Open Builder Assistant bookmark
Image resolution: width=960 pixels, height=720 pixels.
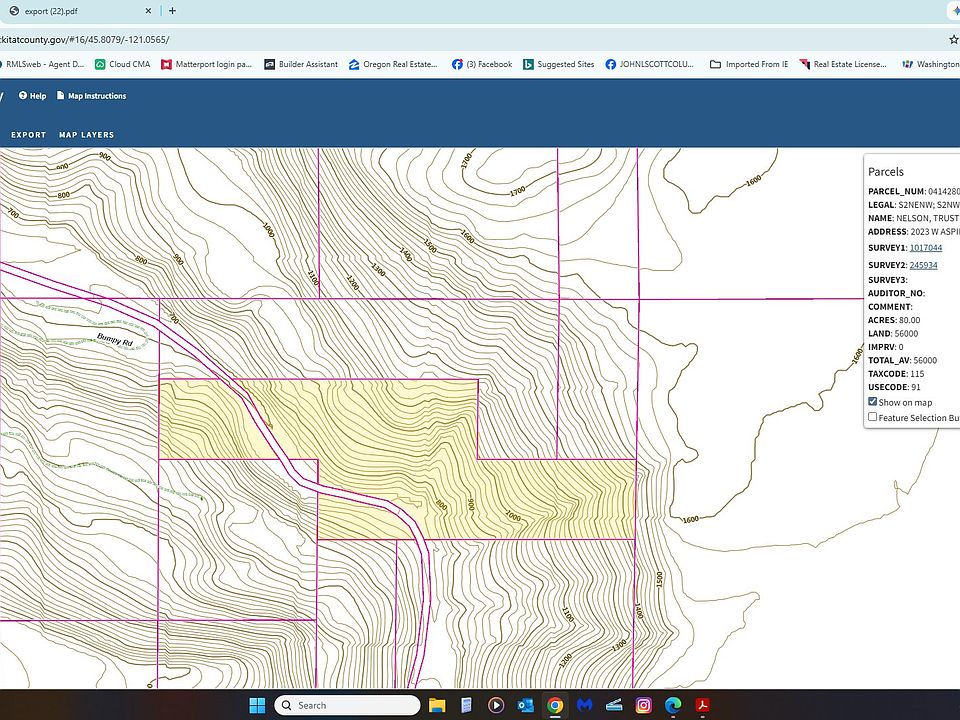(301, 64)
